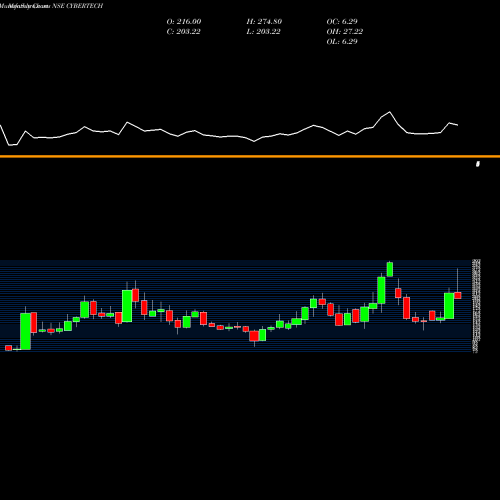
Task: Click the price axis labels beside the candlesticks
Action: [x=476, y=306]
